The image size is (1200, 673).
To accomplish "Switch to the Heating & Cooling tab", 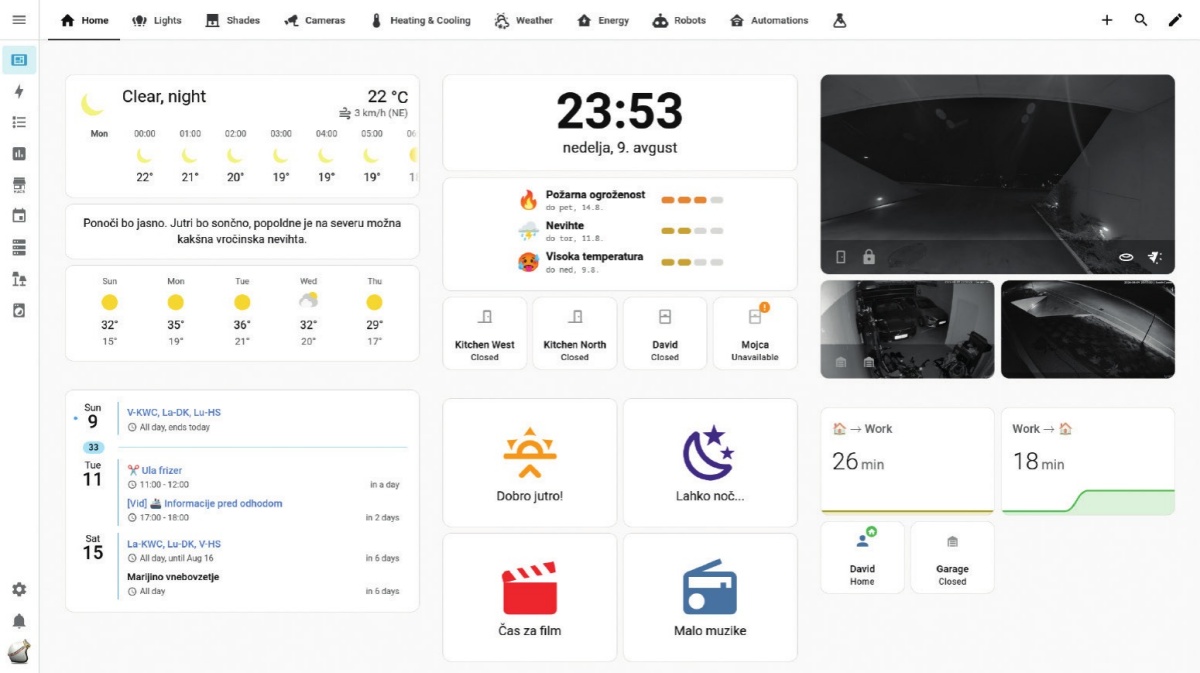I will (x=420, y=20).
